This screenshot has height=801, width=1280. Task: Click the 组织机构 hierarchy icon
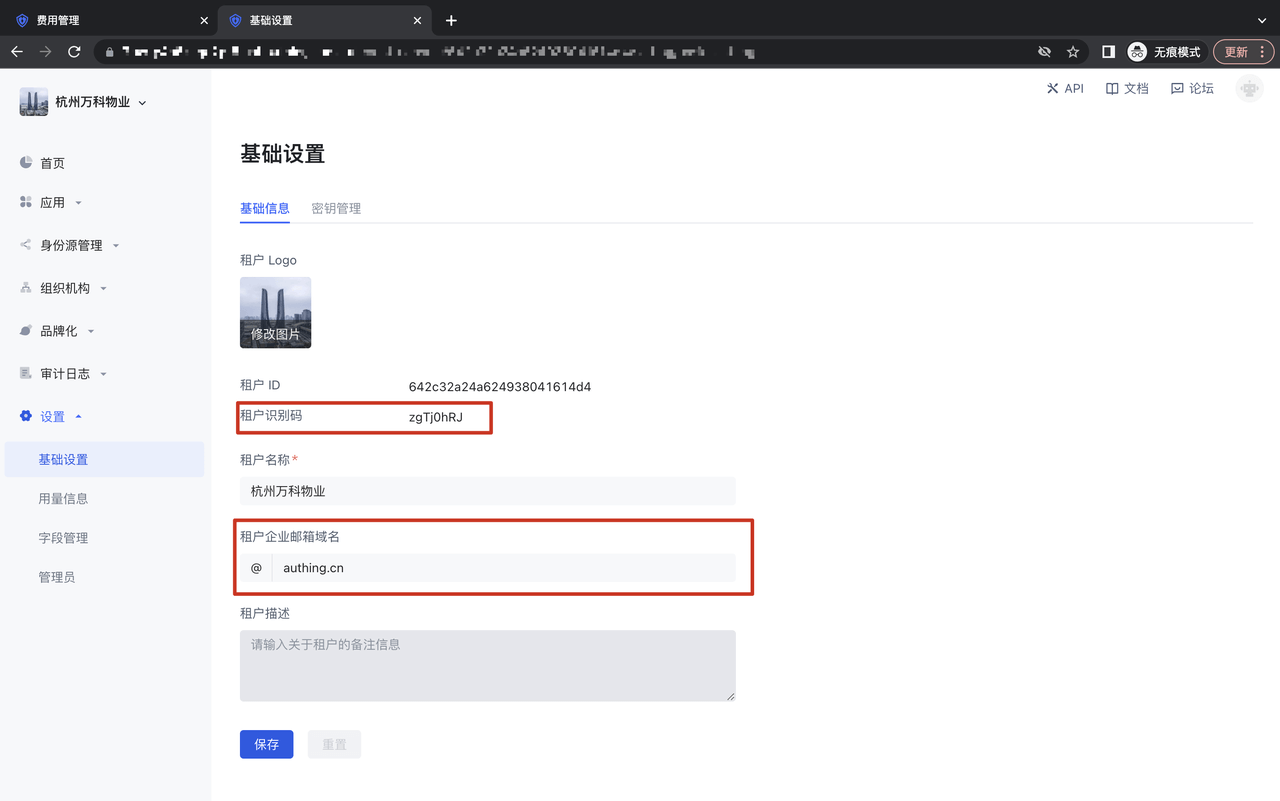(x=26, y=288)
